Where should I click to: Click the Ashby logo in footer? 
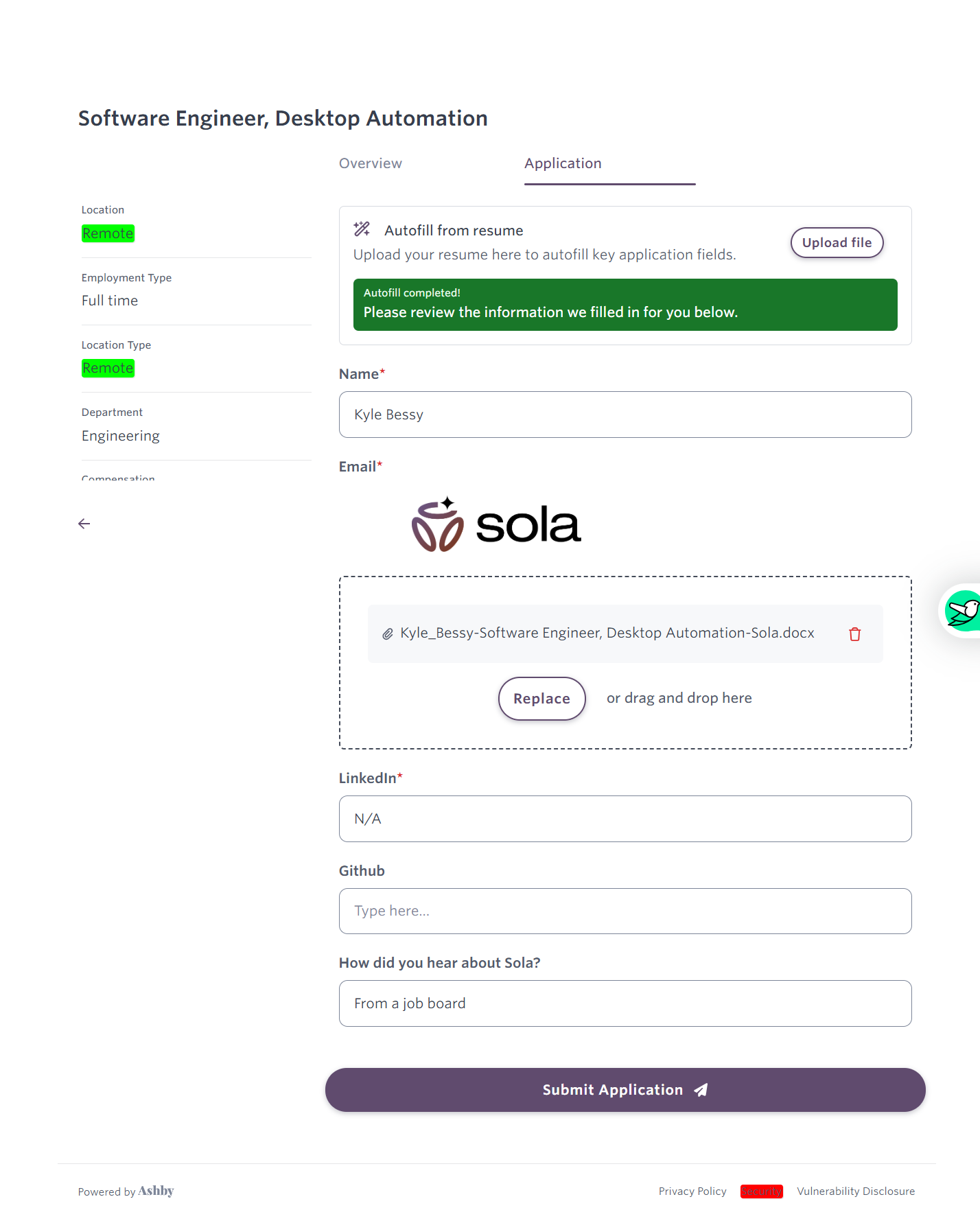click(x=156, y=1191)
